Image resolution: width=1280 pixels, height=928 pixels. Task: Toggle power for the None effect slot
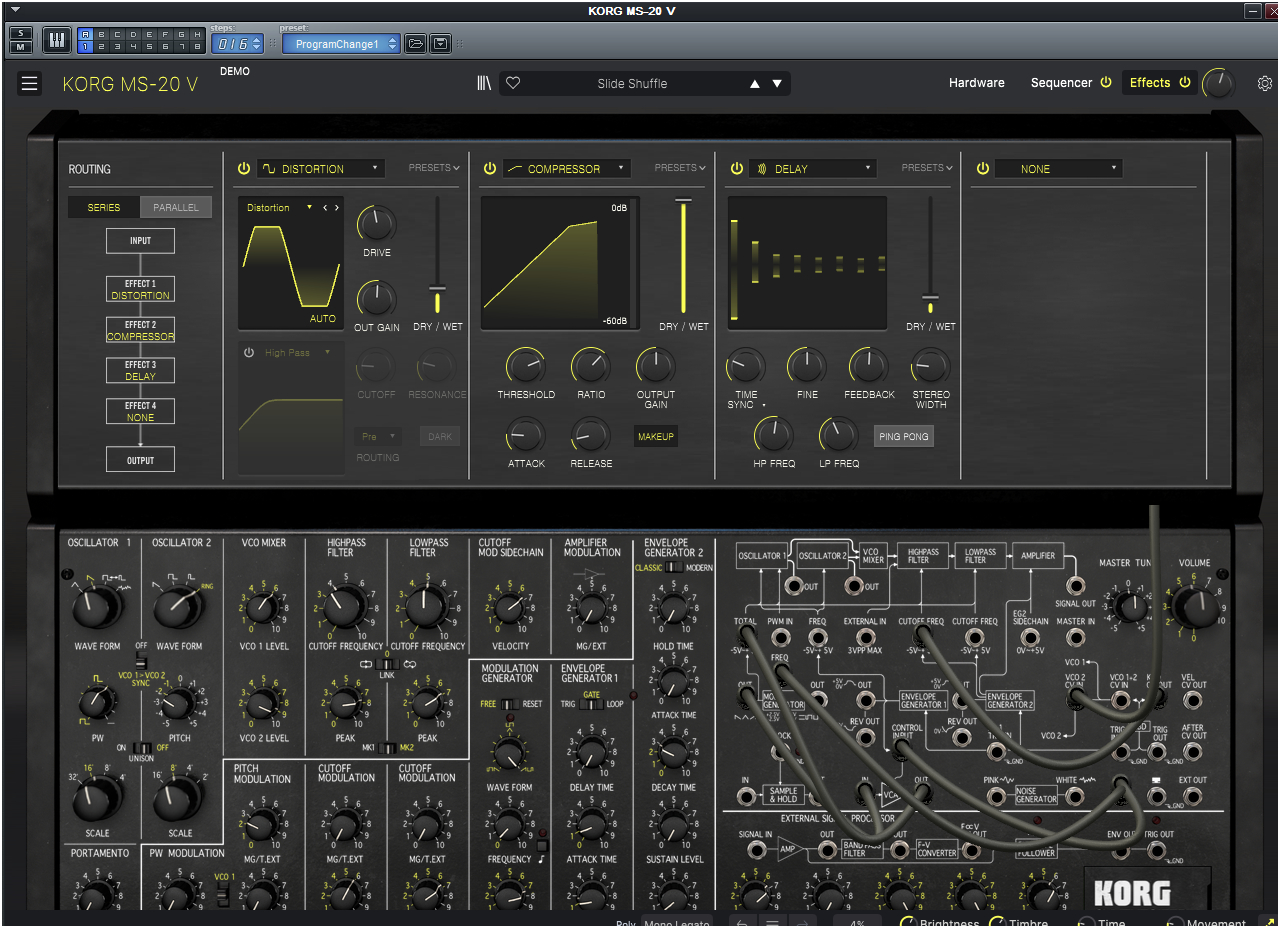click(982, 169)
